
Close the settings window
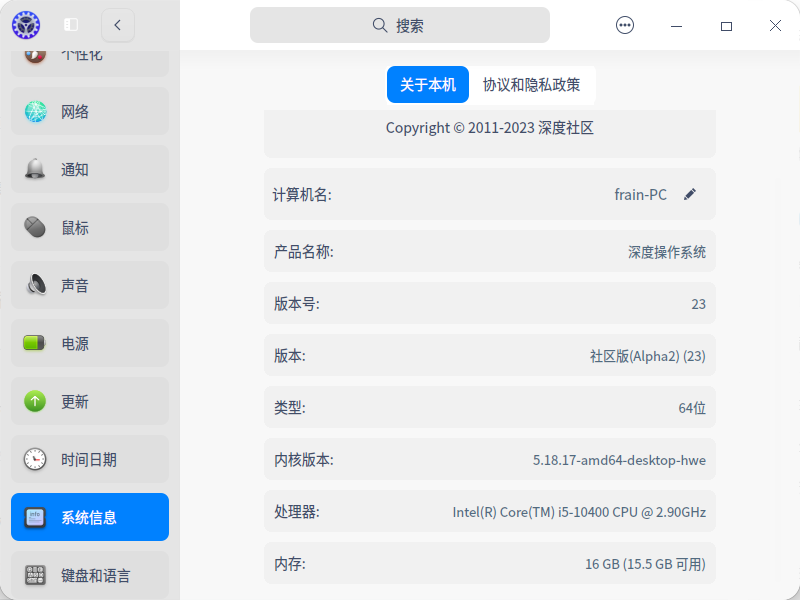(776, 26)
